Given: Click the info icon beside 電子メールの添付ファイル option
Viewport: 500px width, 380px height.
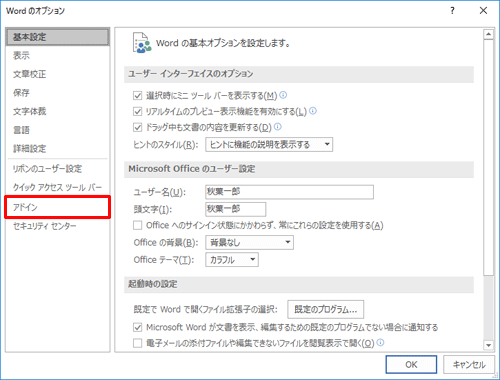Looking at the screenshot, I should [x=380, y=342].
